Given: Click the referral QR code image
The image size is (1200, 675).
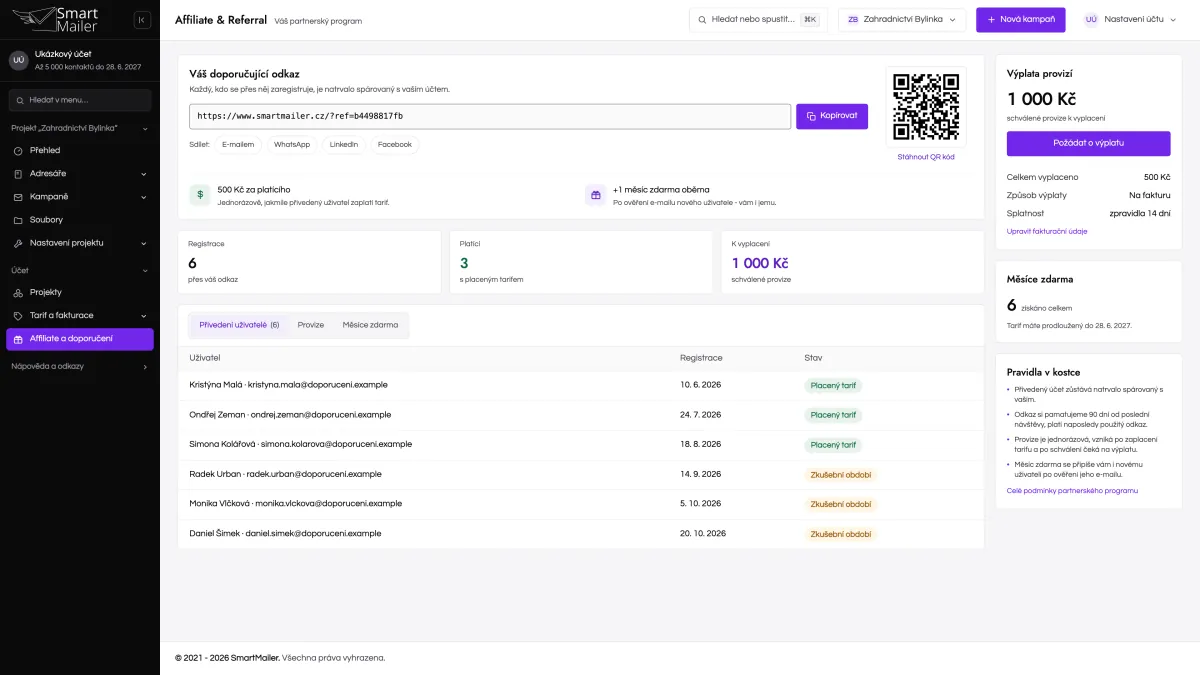Looking at the screenshot, I should 926,107.
